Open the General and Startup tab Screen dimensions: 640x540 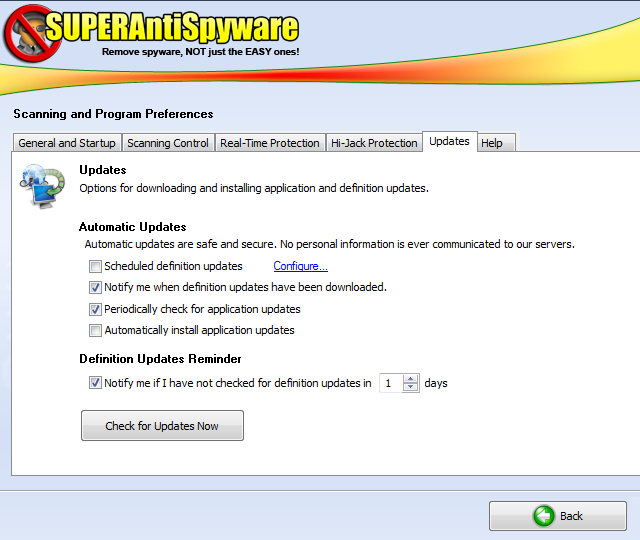click(x=67, y=143)
